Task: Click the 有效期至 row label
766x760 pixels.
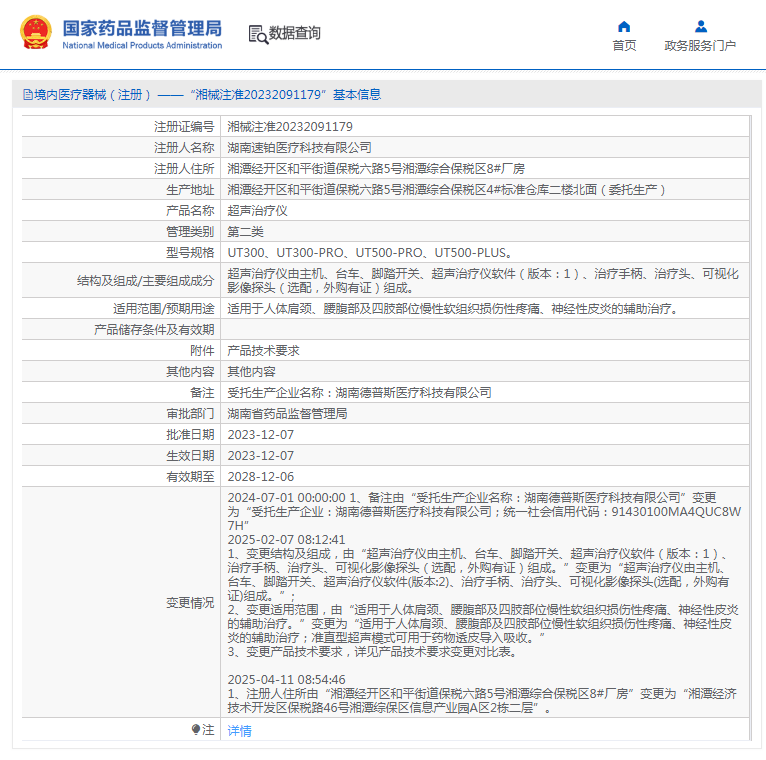Action: [x=190, y=477]
